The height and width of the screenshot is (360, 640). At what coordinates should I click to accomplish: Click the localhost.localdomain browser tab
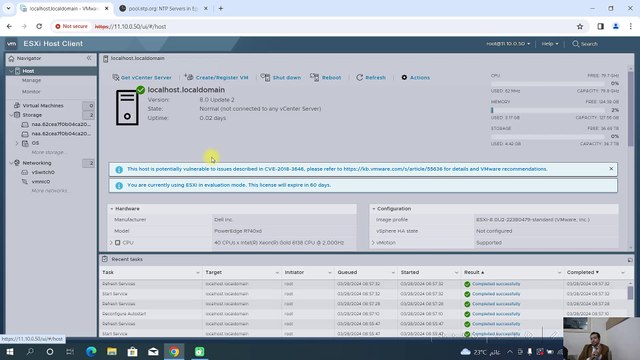click(64, 9)
